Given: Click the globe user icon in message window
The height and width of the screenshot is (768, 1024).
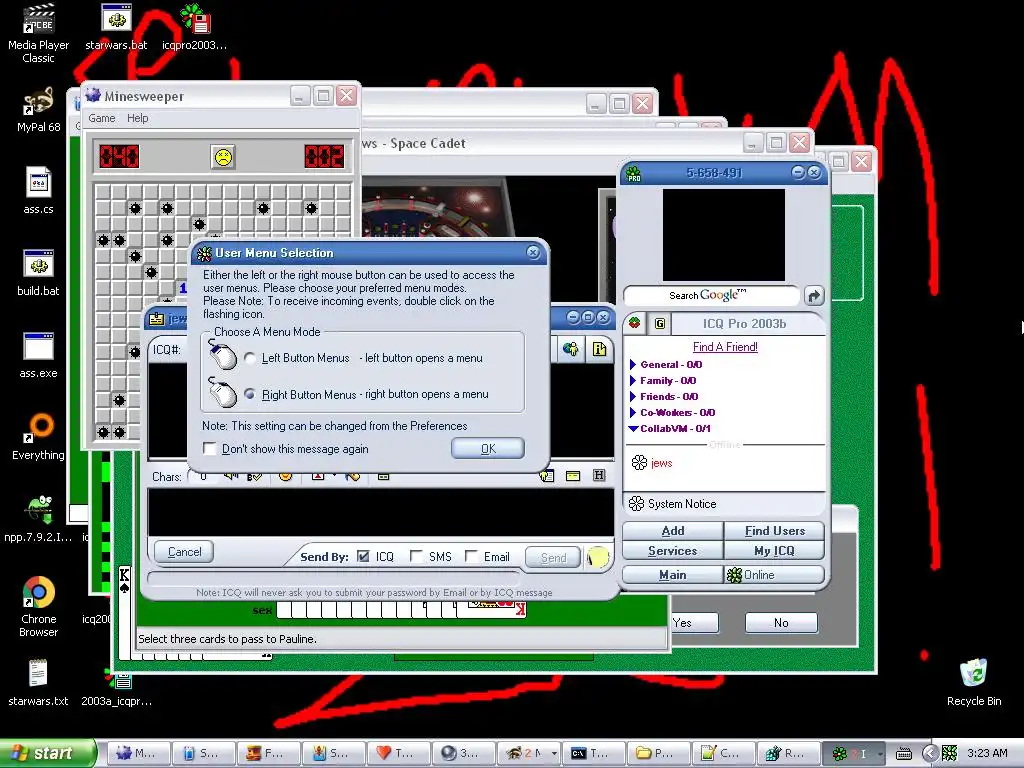Looking at the screenshot, I should 571,349.
